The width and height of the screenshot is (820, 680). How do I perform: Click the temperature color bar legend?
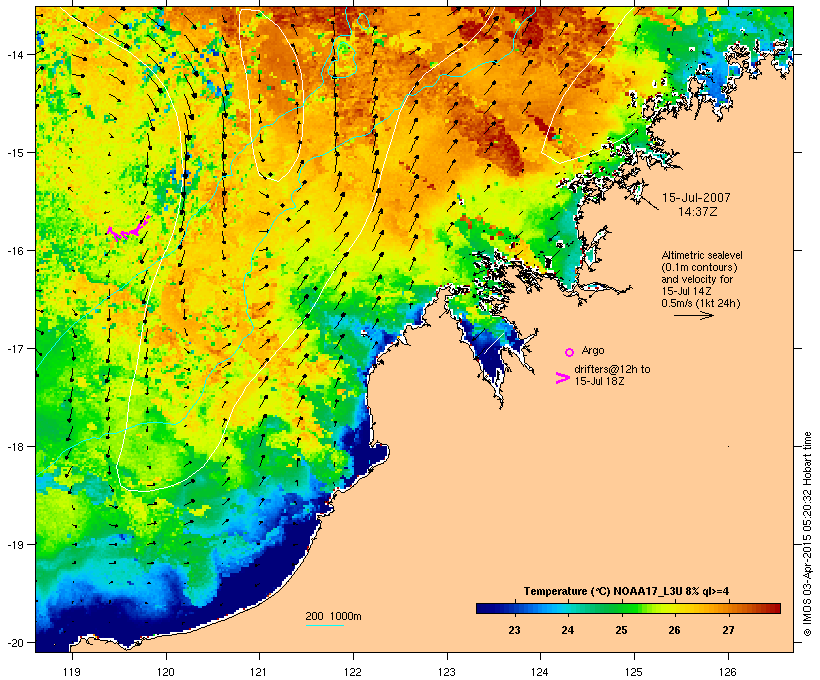(628, 608)
